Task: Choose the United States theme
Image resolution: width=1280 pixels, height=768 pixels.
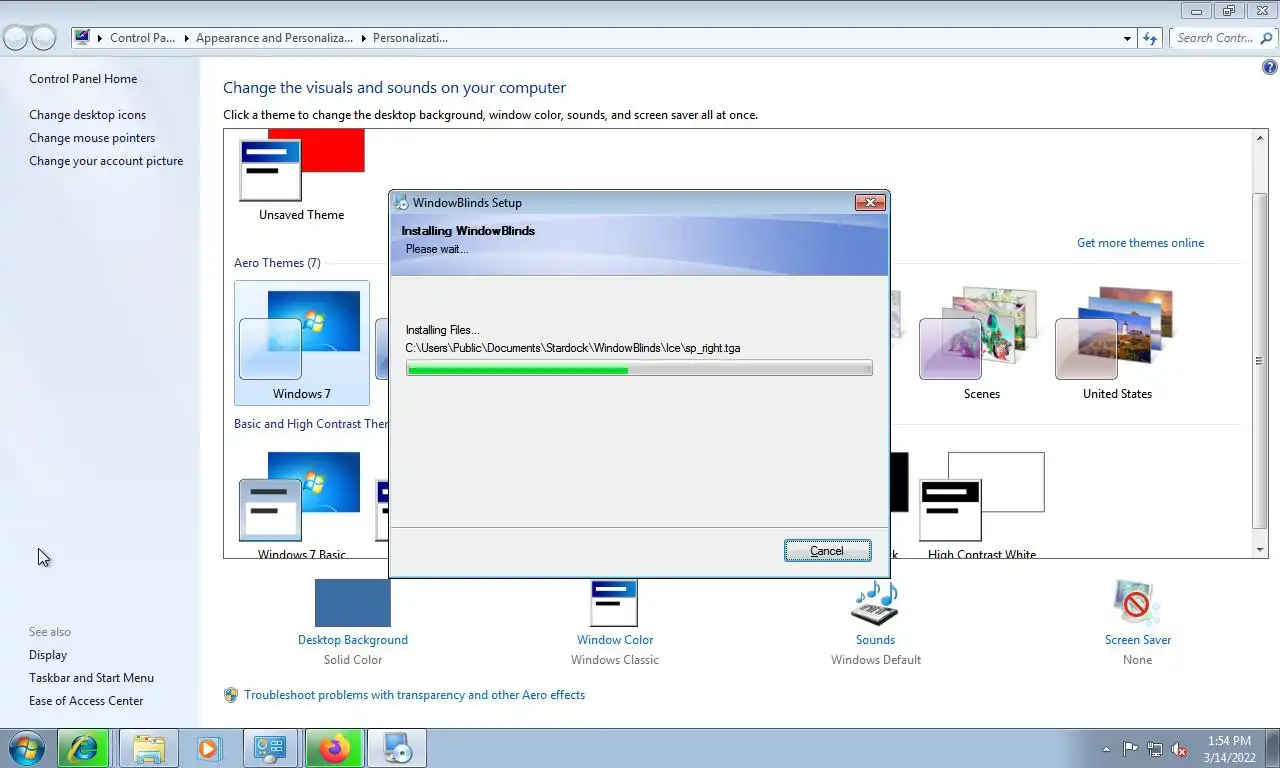Action: [1117, 343]
